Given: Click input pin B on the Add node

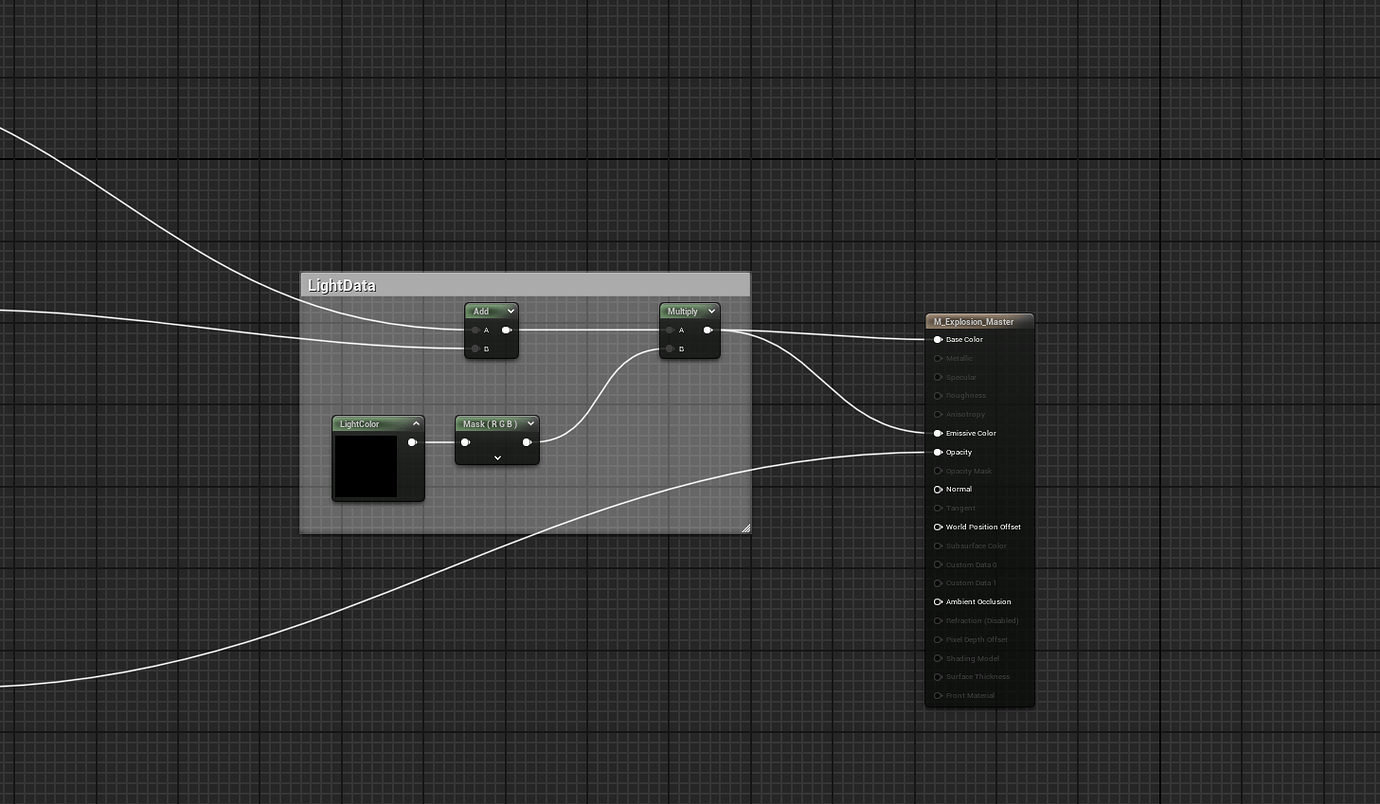Looking at the screenshot, I should pyautogui.click(x=475, y=348).
